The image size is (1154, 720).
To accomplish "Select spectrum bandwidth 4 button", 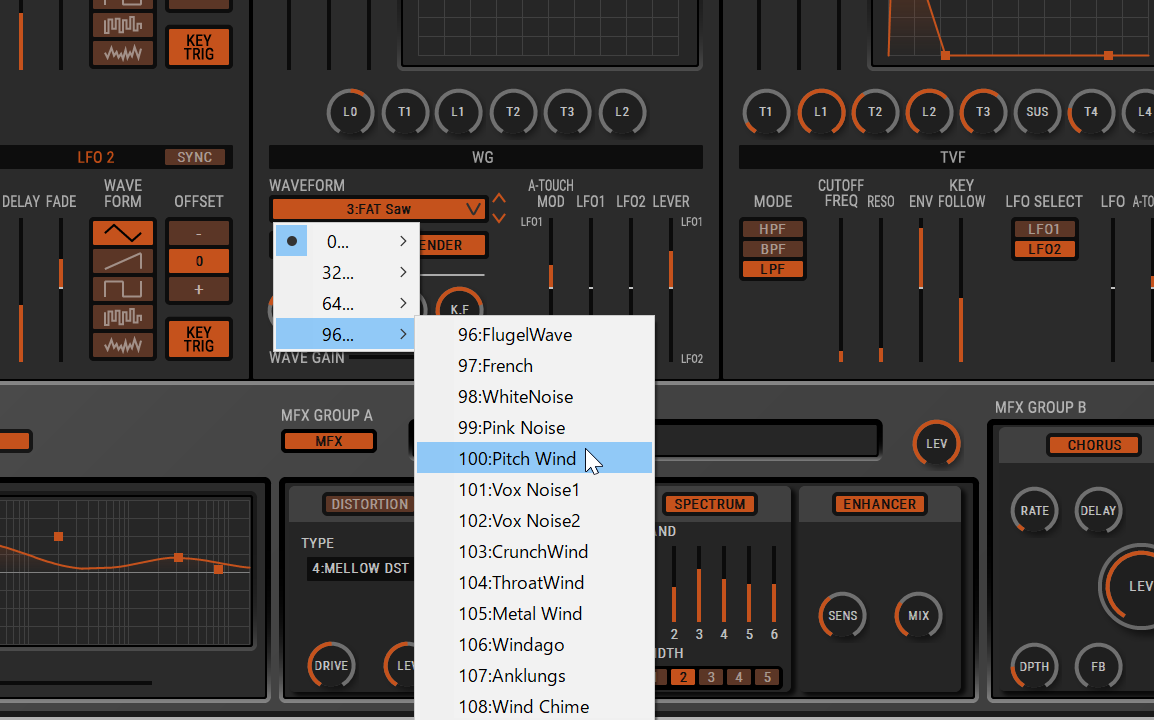I will click(x=739, y=677).
